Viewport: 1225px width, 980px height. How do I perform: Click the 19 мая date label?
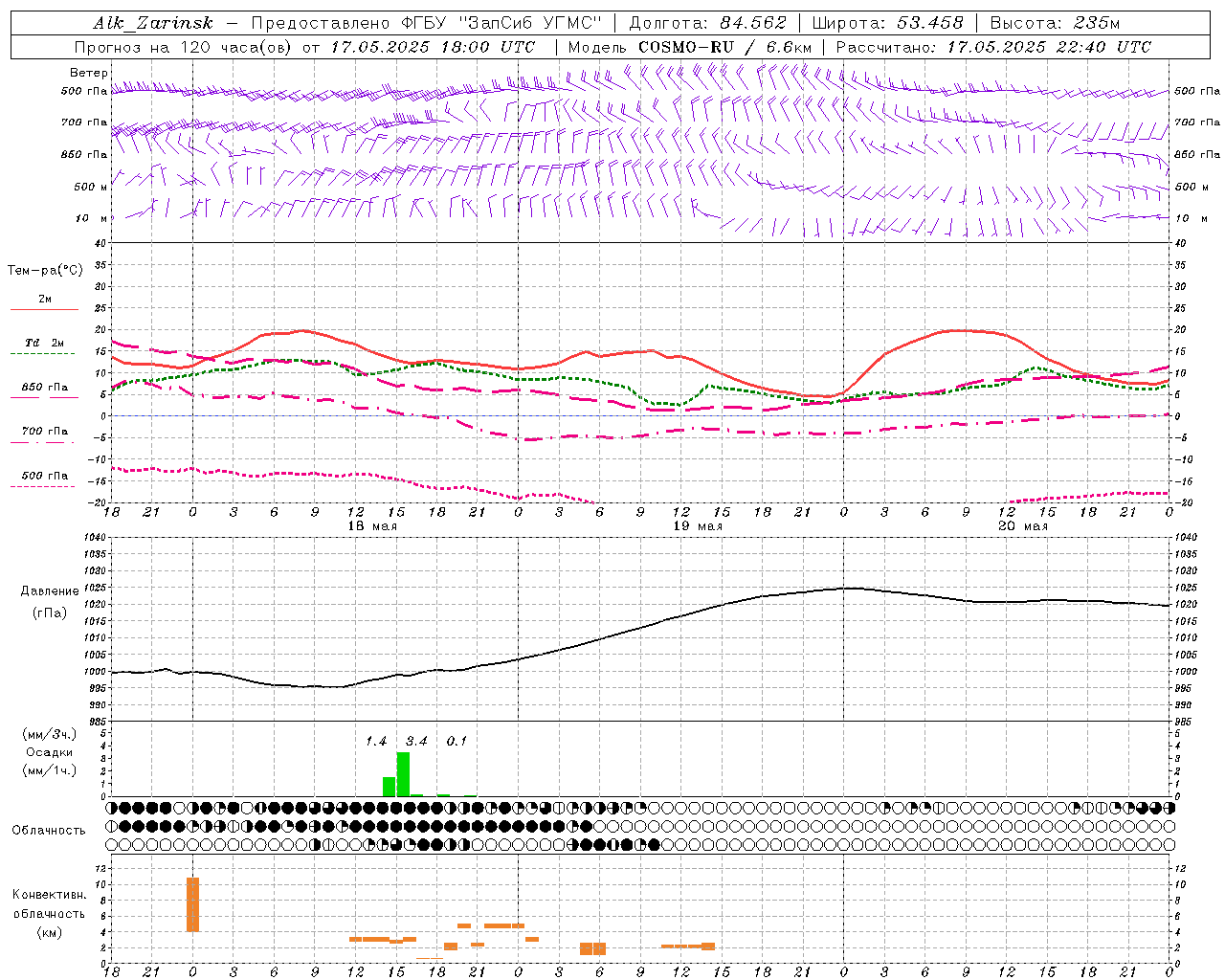click(x=698, y=526)
